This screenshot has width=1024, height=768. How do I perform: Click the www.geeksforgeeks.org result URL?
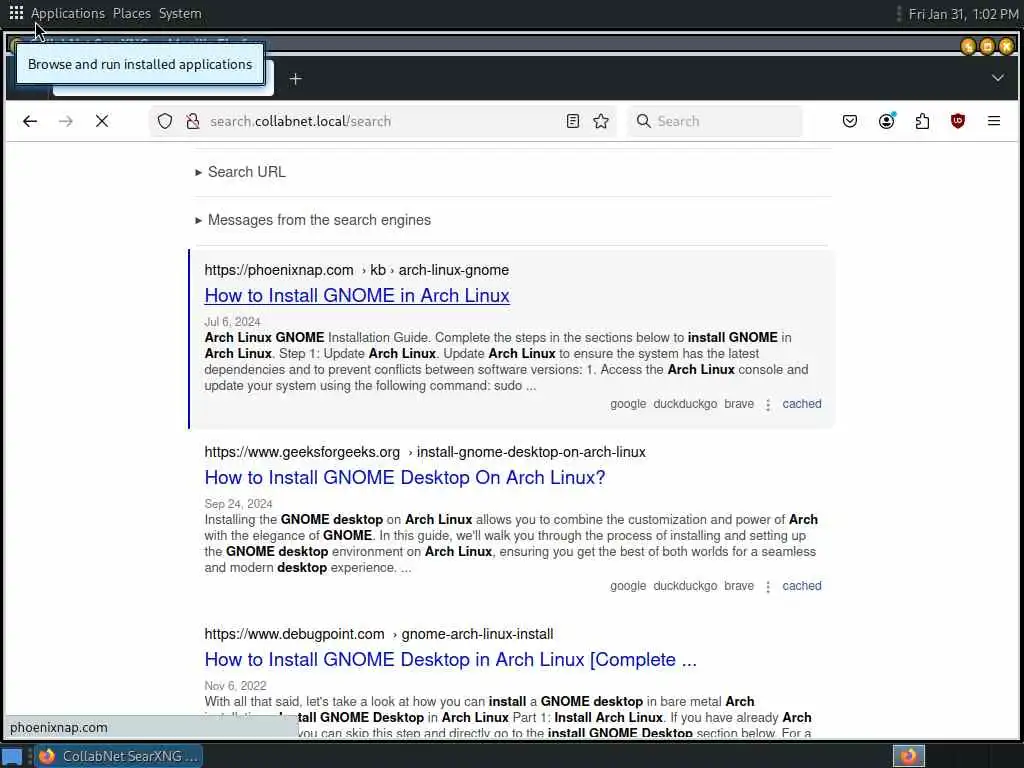(425, 453)
